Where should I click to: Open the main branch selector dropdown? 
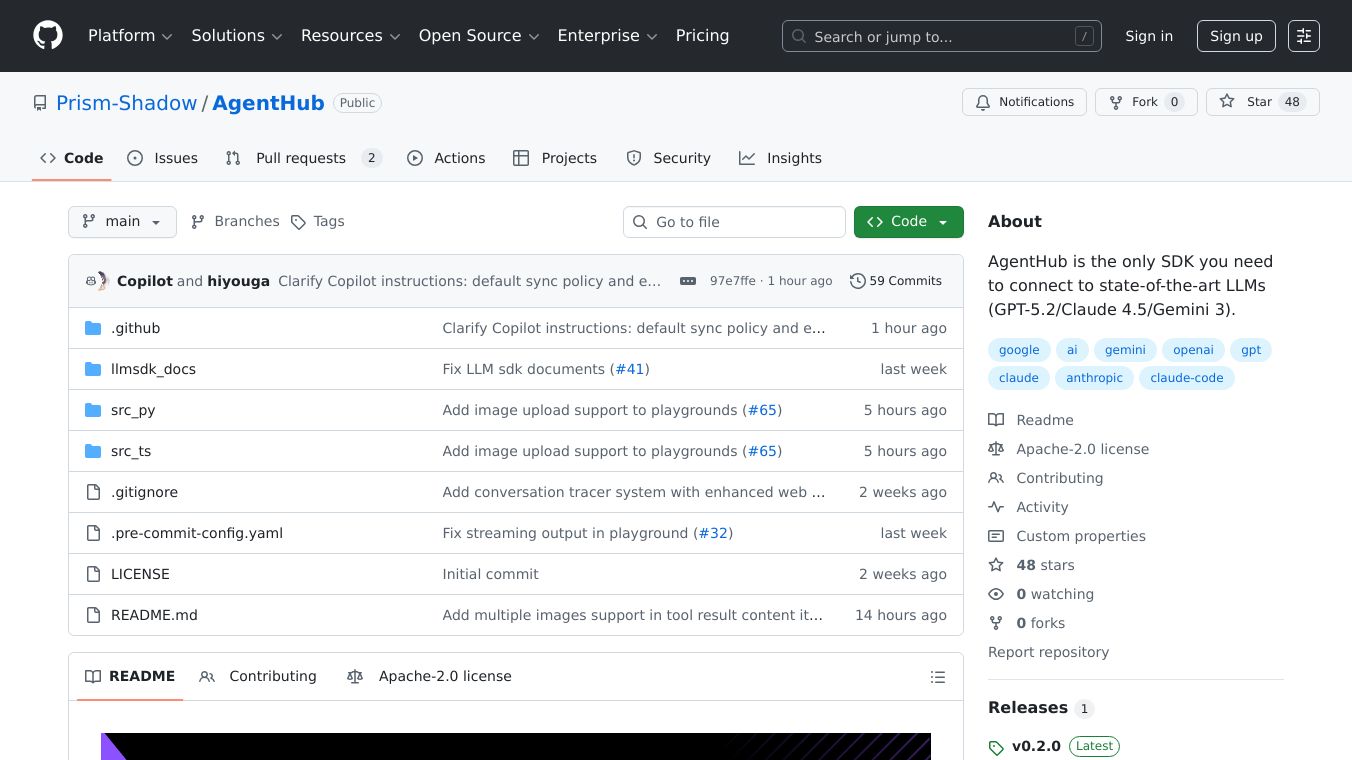point(122,222)
